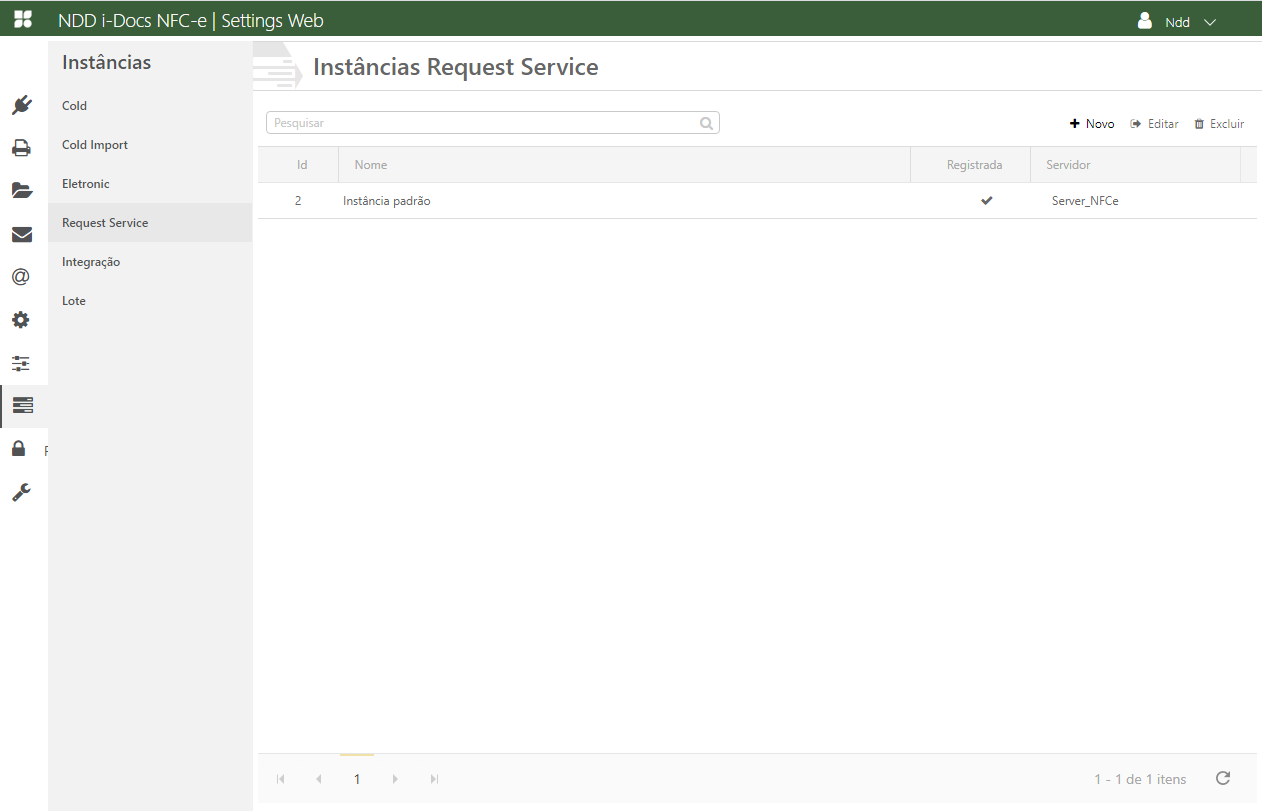Screen dimensions: 1262x811
Task: Open the app grid icon in header
Action: pyautogui.click(x=22, y=20)
